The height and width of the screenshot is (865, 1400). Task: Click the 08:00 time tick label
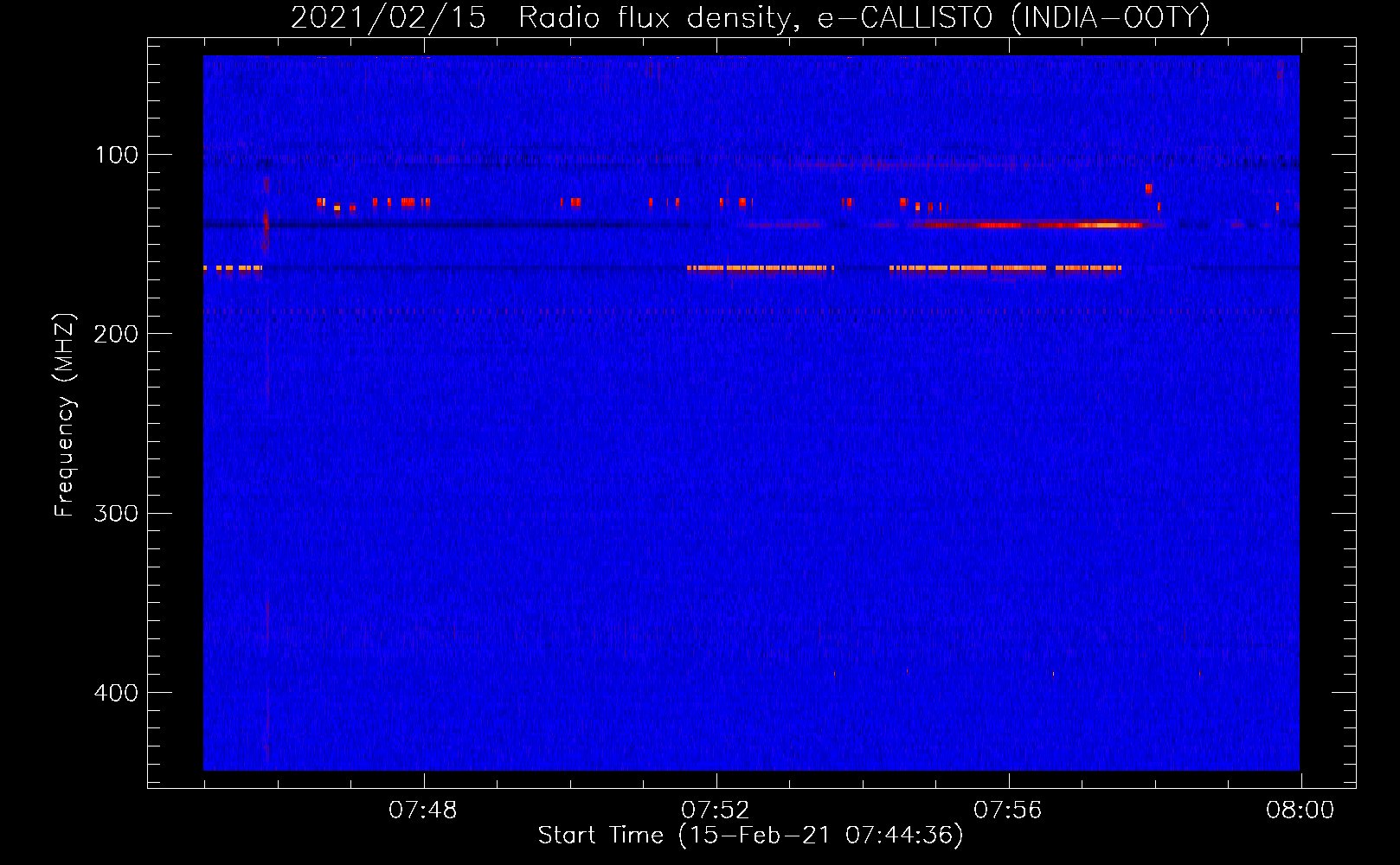(x=1300, y=811)
